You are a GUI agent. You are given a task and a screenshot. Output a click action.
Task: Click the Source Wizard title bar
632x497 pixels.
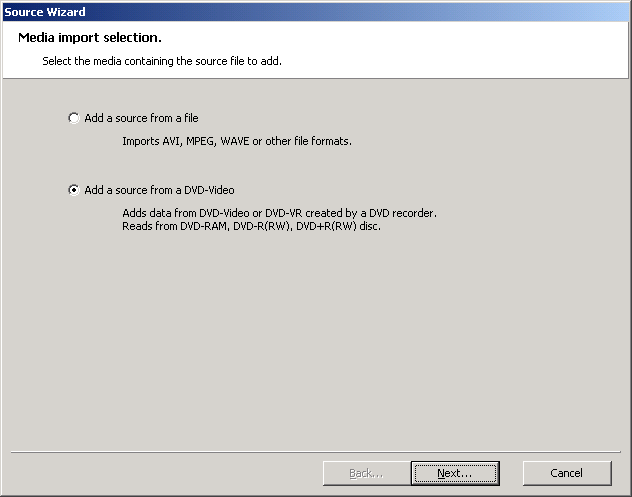[x=300, y=11]
